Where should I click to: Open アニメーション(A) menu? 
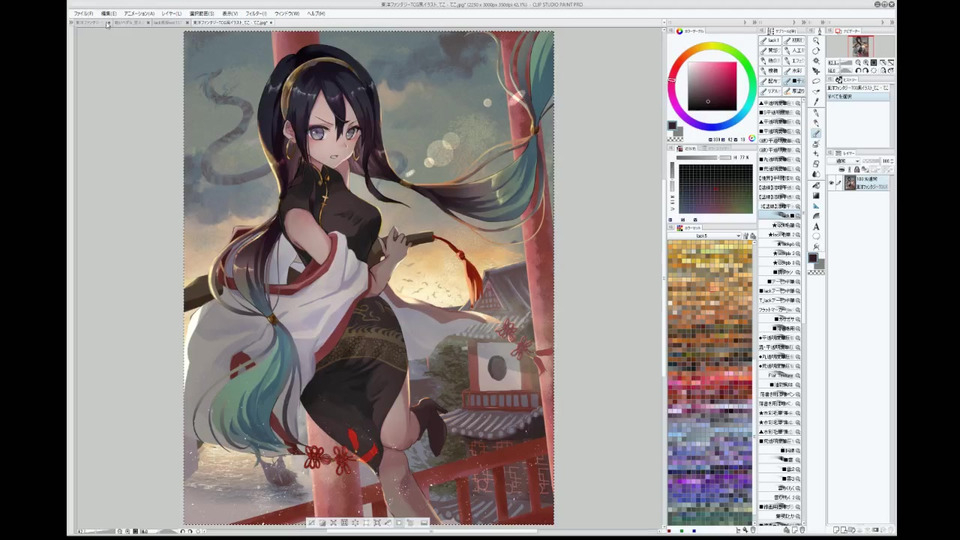[139, 13]
